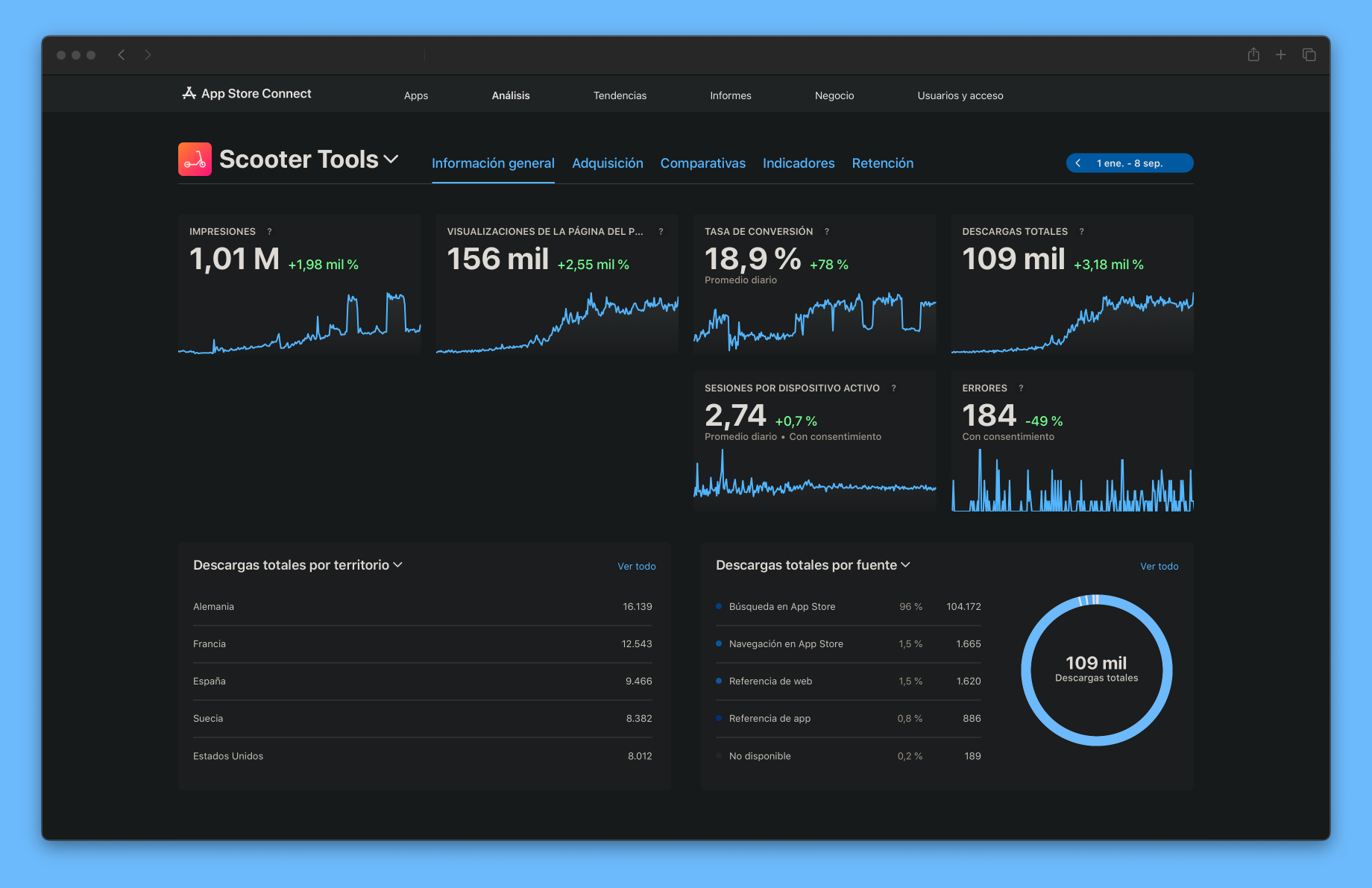Screen dimensions: 1372x888
Task: Open Descargas totales por fuente dropdown
Action: (906, 565)
